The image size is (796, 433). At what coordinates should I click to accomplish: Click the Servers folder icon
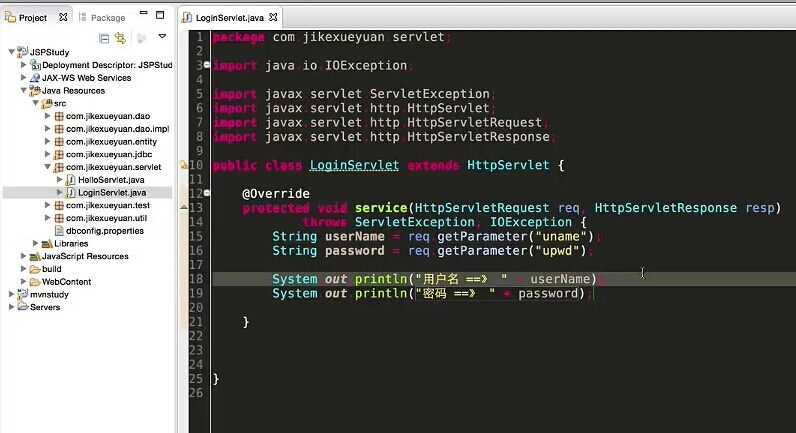coord(23,307)
